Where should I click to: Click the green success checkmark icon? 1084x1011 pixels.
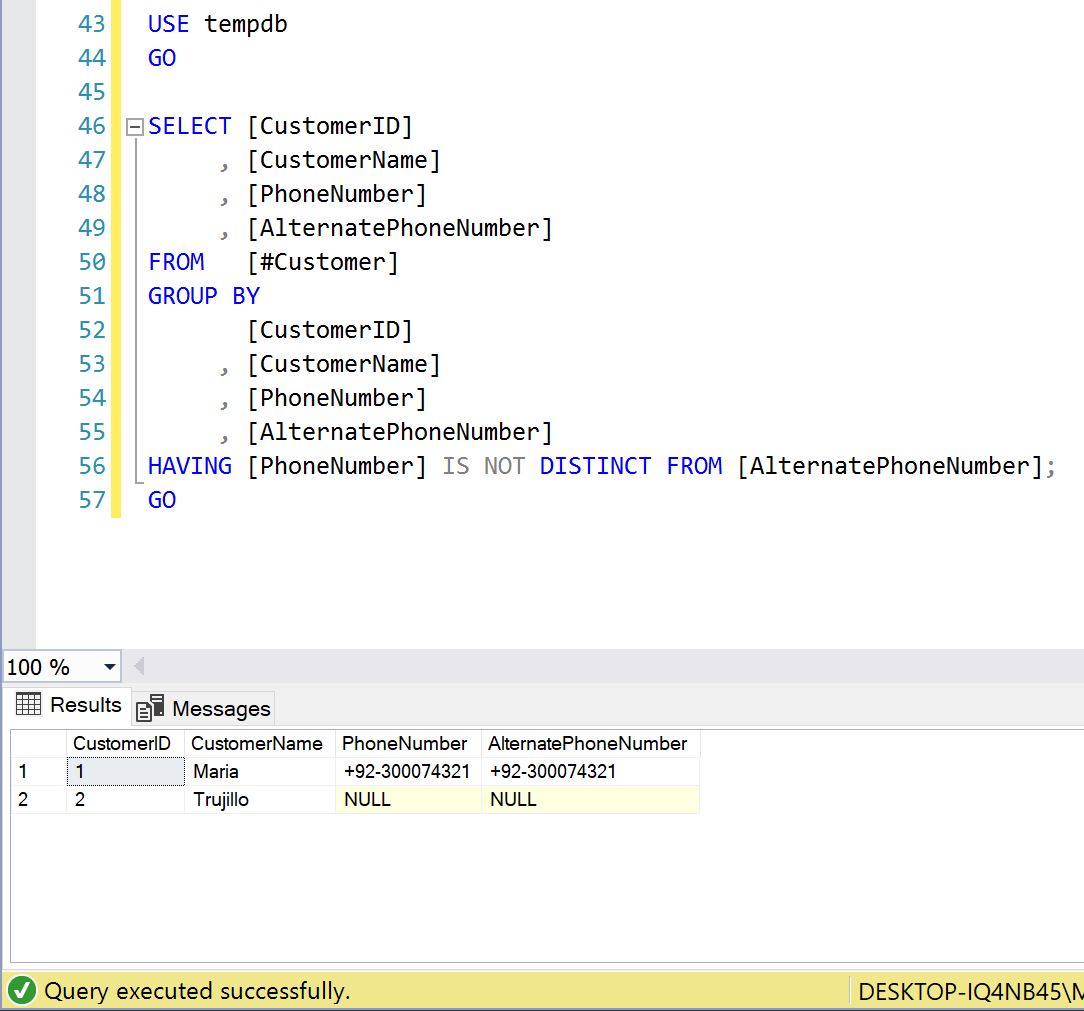pos(22,991)
